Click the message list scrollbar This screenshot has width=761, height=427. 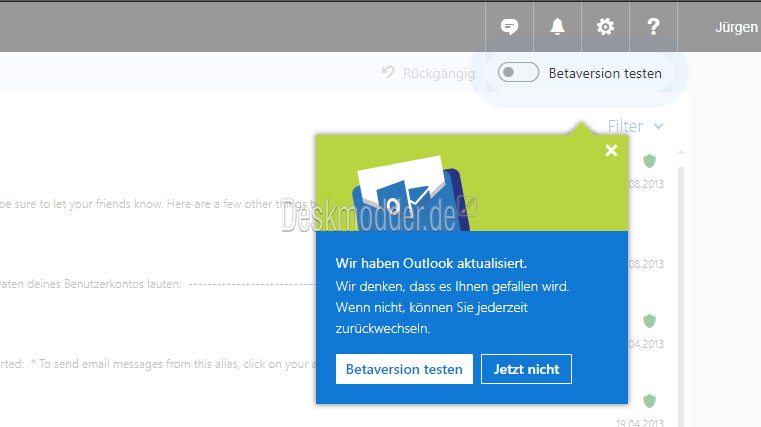pos(680,296)
